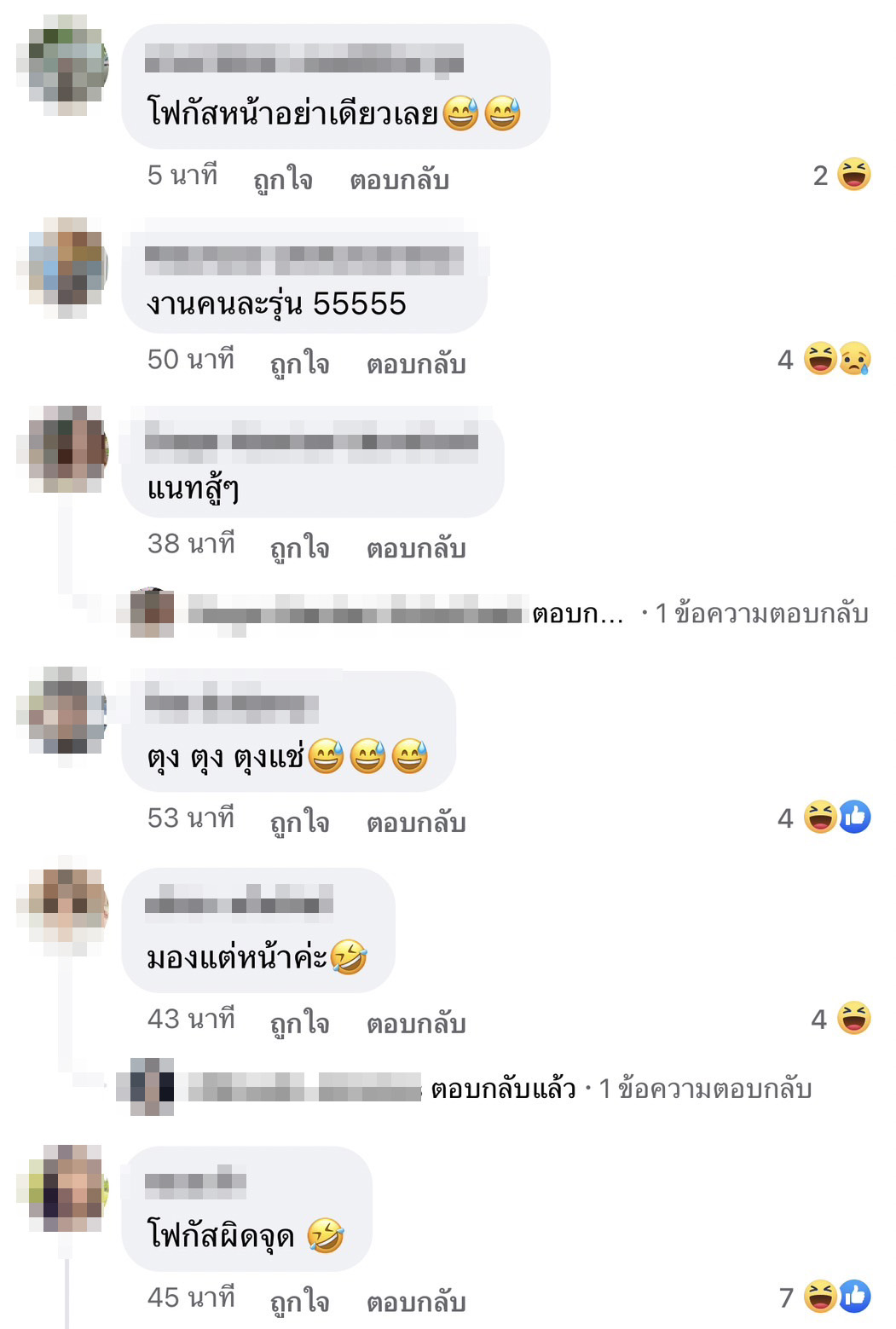
Task: Click laughing reaction on มองแต่หน้าค่ะ comment
Action: (853, 1019)
